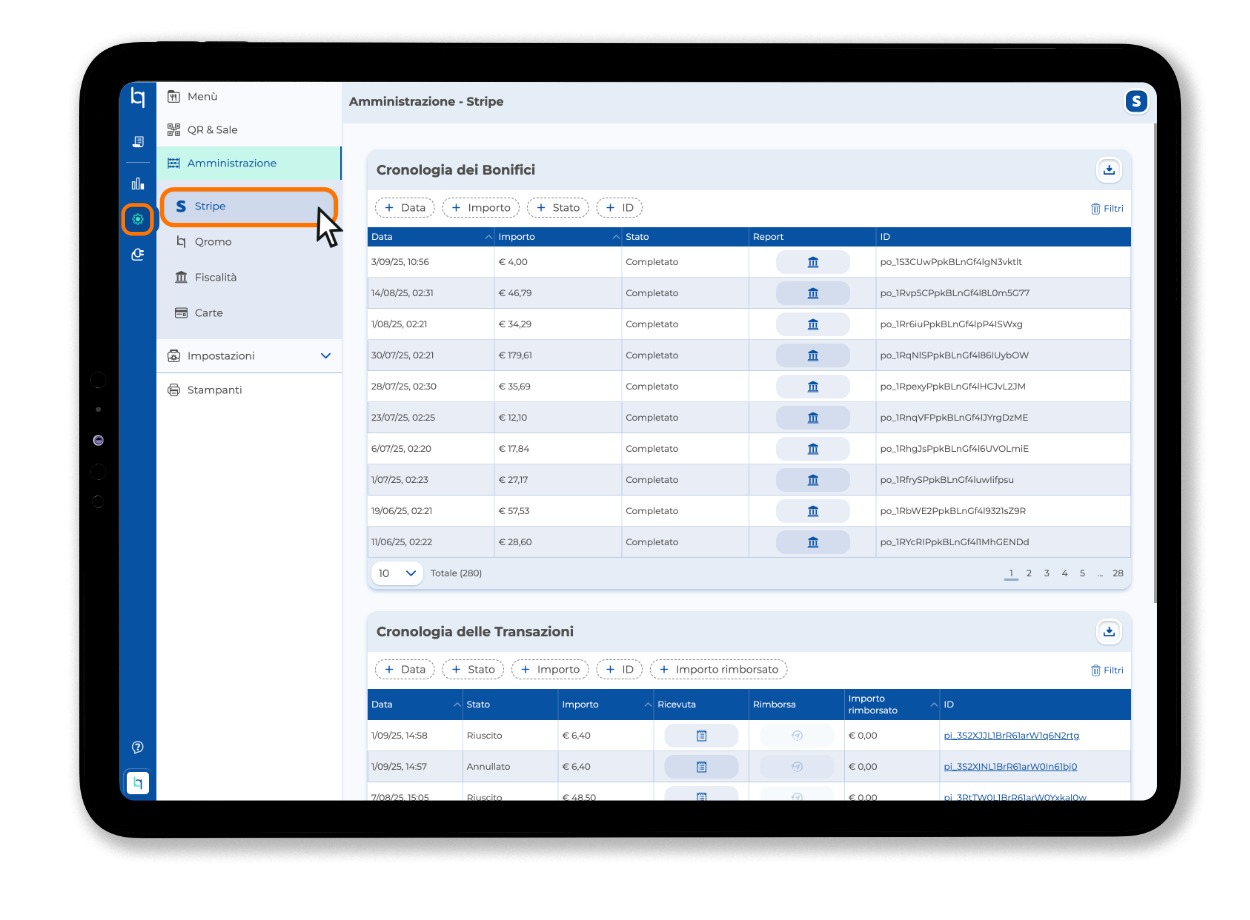The image size is (1250, 920).
Task: Expand the Impostazioni section chevron
Action: 325,356
